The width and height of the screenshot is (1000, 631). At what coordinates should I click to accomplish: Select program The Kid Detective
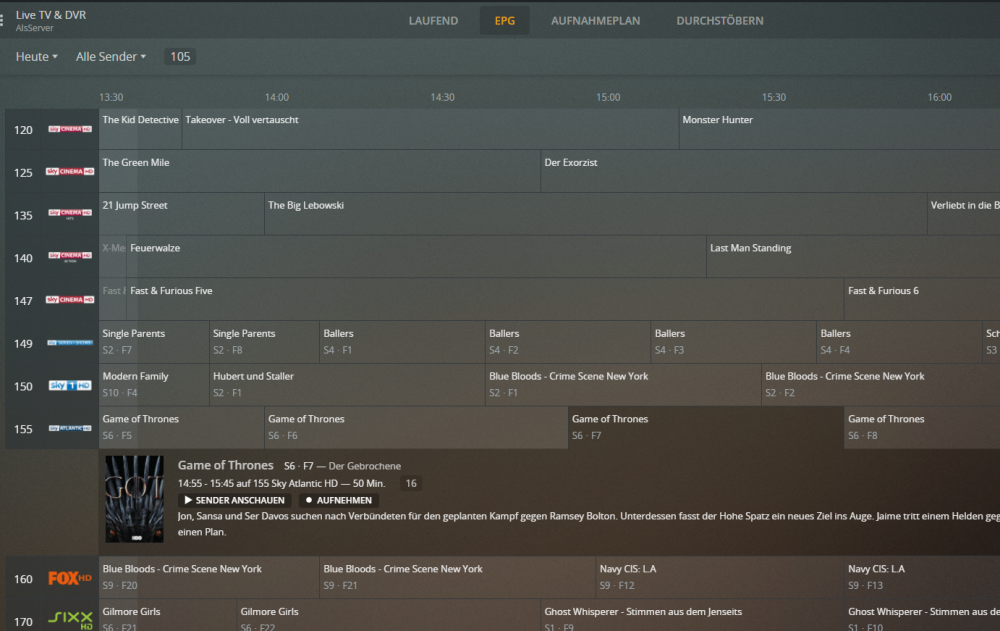[x=140, y=129]
